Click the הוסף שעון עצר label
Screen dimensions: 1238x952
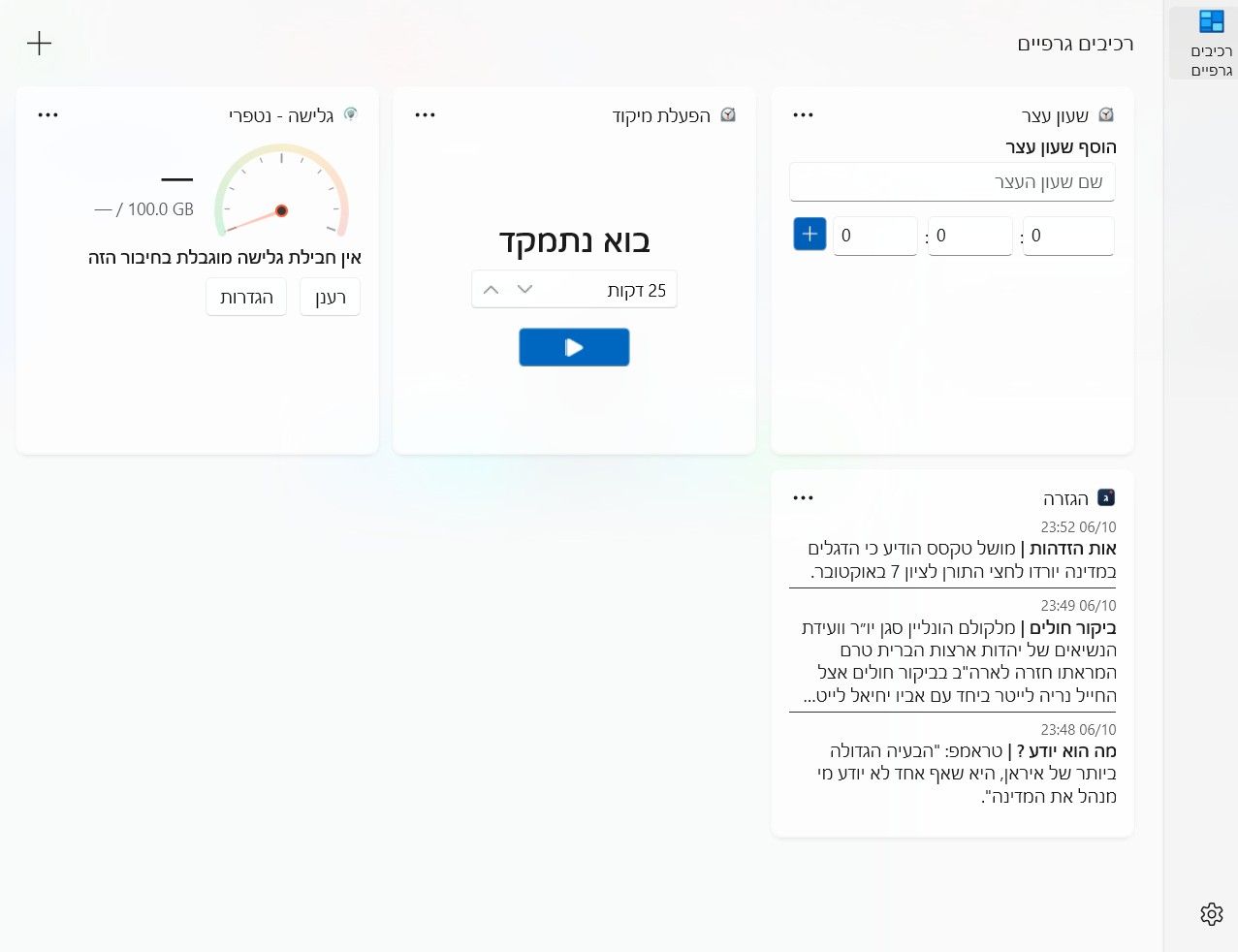pyautogui.click(x=1061, y=147)
